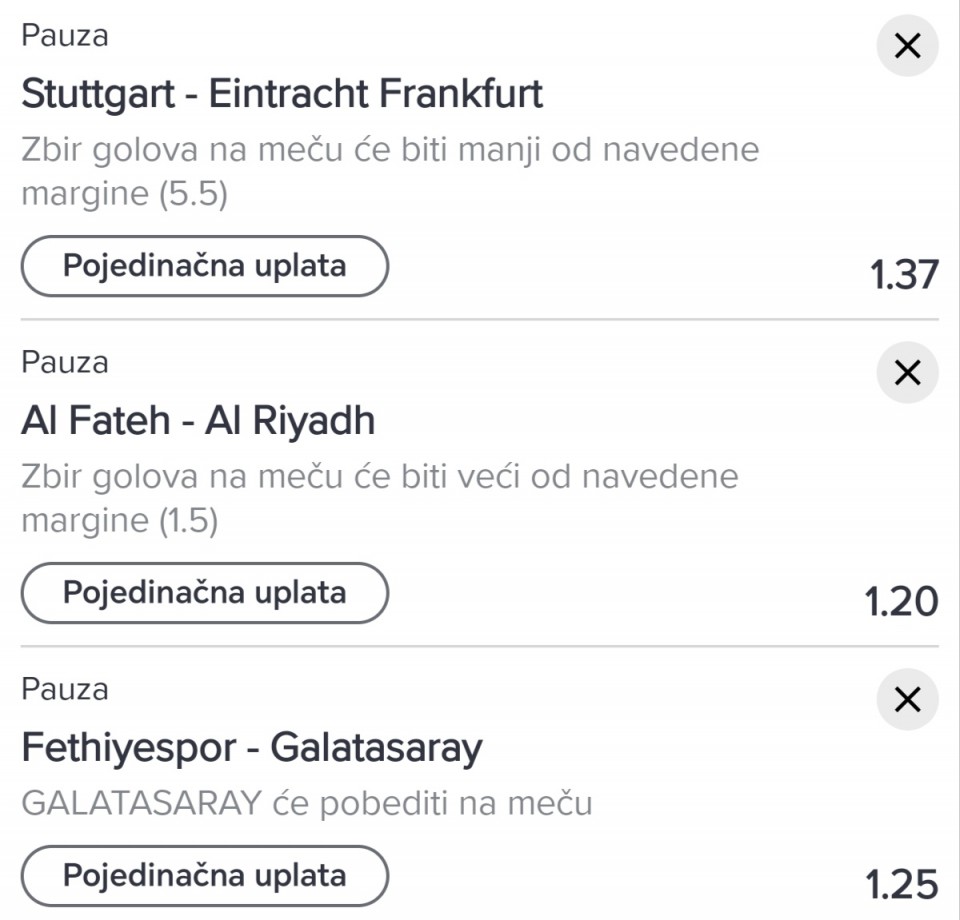Click the Pauza label above Stuttgart match
Viewport: 960px width, 920px height.
65,36
